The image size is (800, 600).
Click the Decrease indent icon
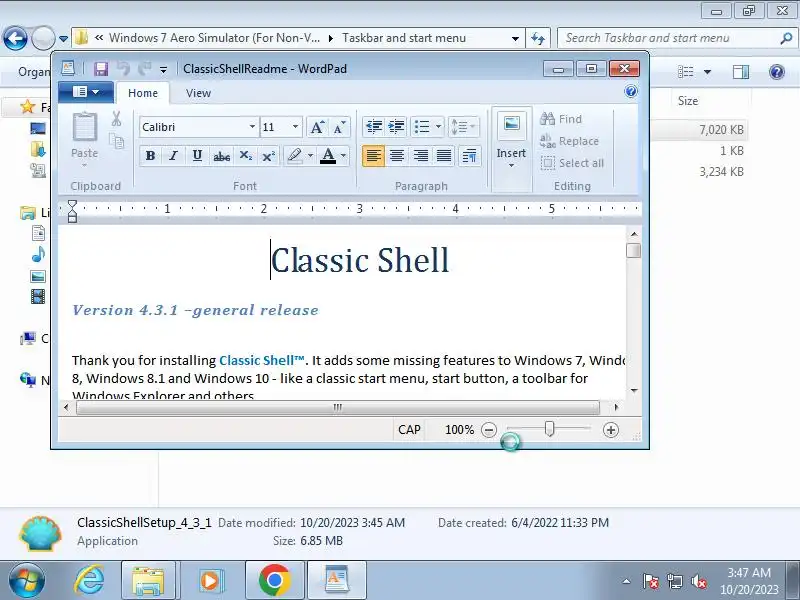pyautogui.click(x=374, y=127)
